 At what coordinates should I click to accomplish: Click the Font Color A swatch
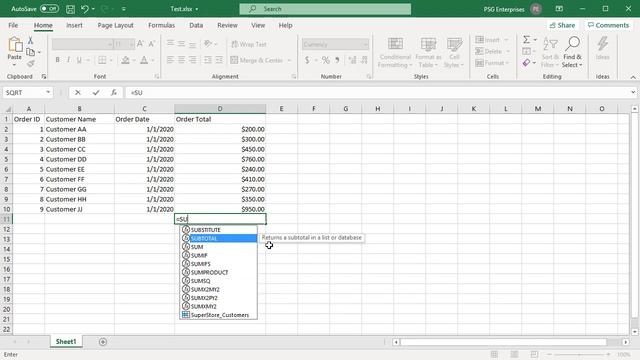click(144, 60)
